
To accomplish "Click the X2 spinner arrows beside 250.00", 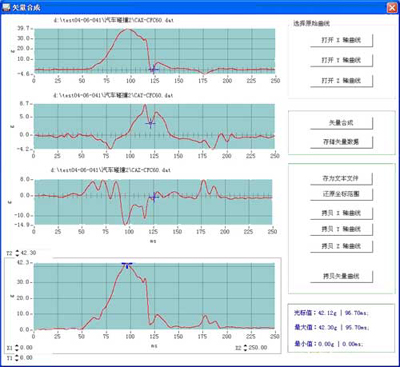I will (245, 348).
